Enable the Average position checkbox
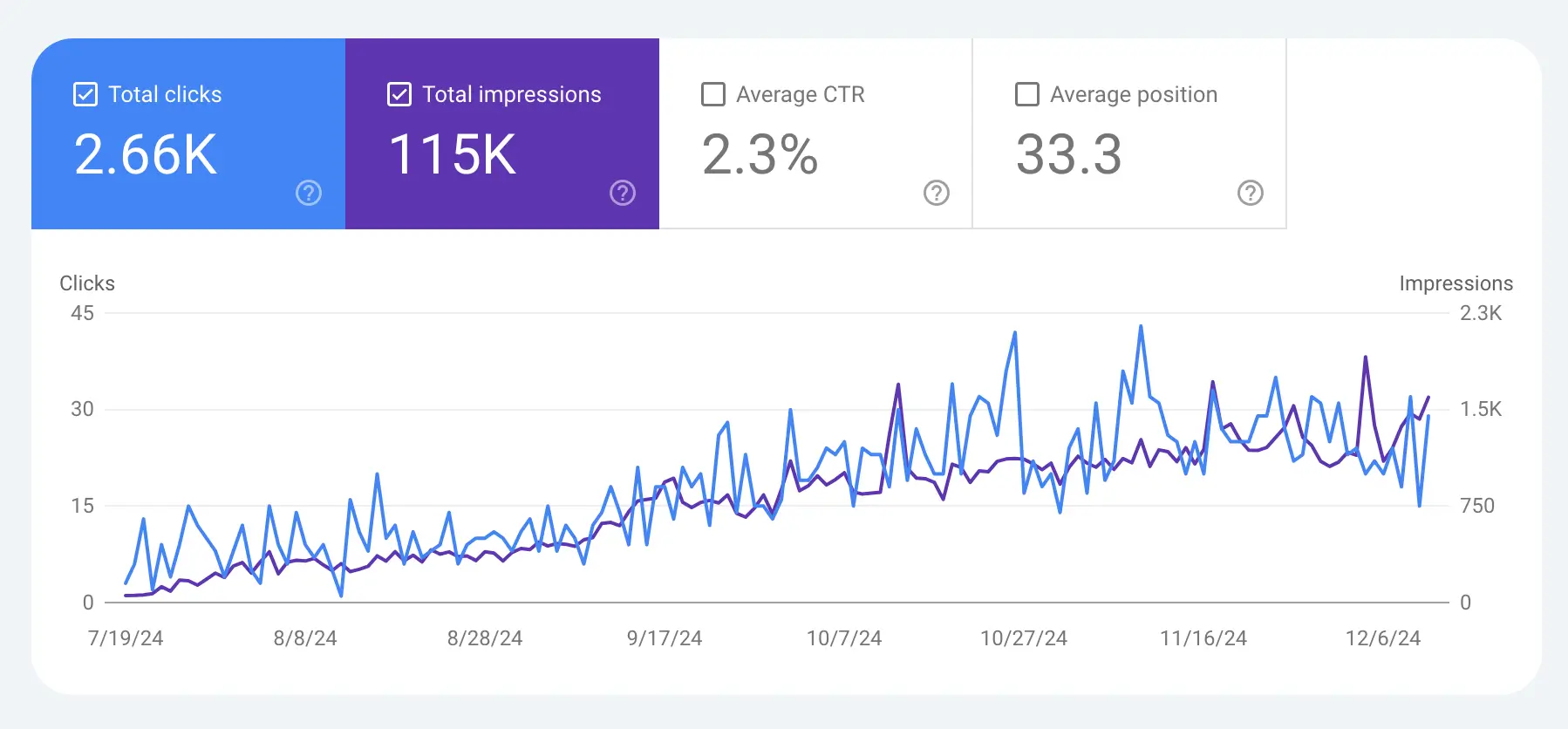This screenshot has width=1568, height=729. [1027, 94]
